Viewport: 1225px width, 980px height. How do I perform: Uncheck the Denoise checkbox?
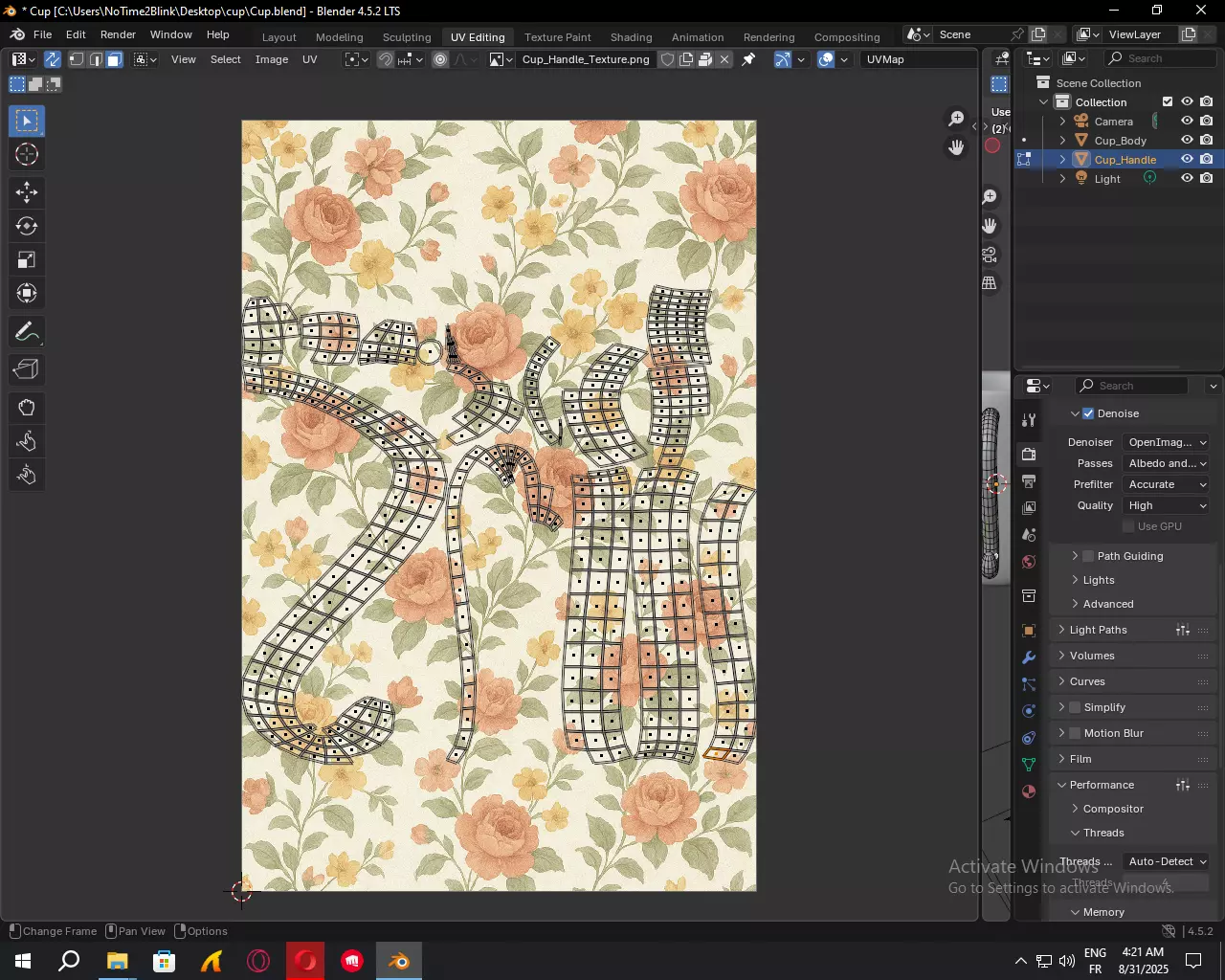click(1088, 413)
